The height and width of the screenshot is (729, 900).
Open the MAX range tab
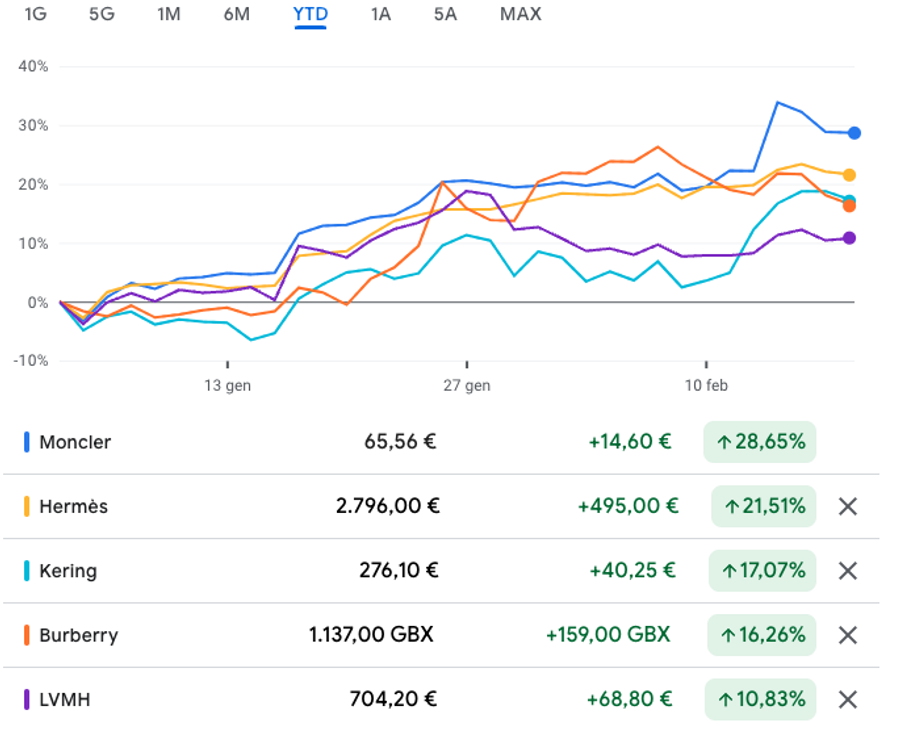(x=521, y=14)
